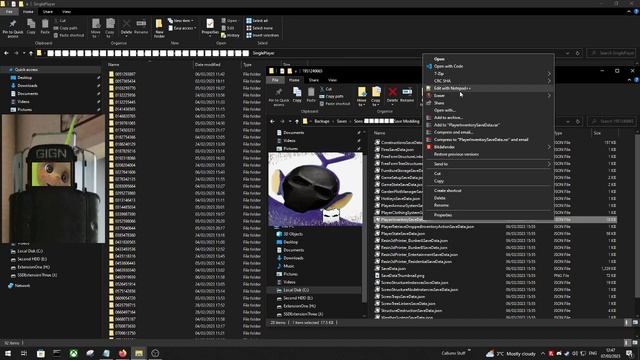The height and width of the screenshot is (360, 640).
Task: Open New item dropdown in SinglePlayer ribbon
Action: tap(180, 20)
